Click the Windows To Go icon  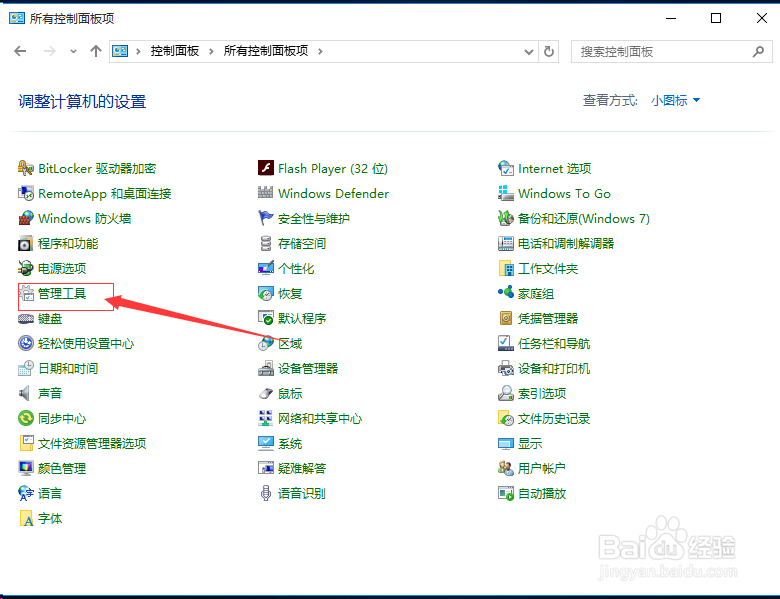point(506,193)
